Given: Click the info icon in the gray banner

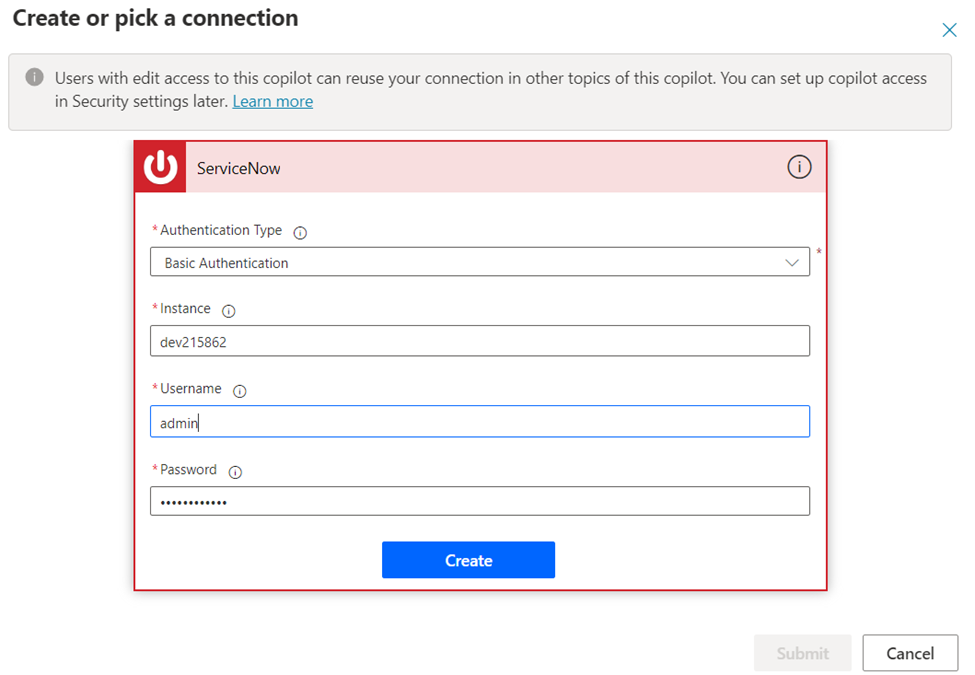Looking at the screenshot, I should [34, 78].
